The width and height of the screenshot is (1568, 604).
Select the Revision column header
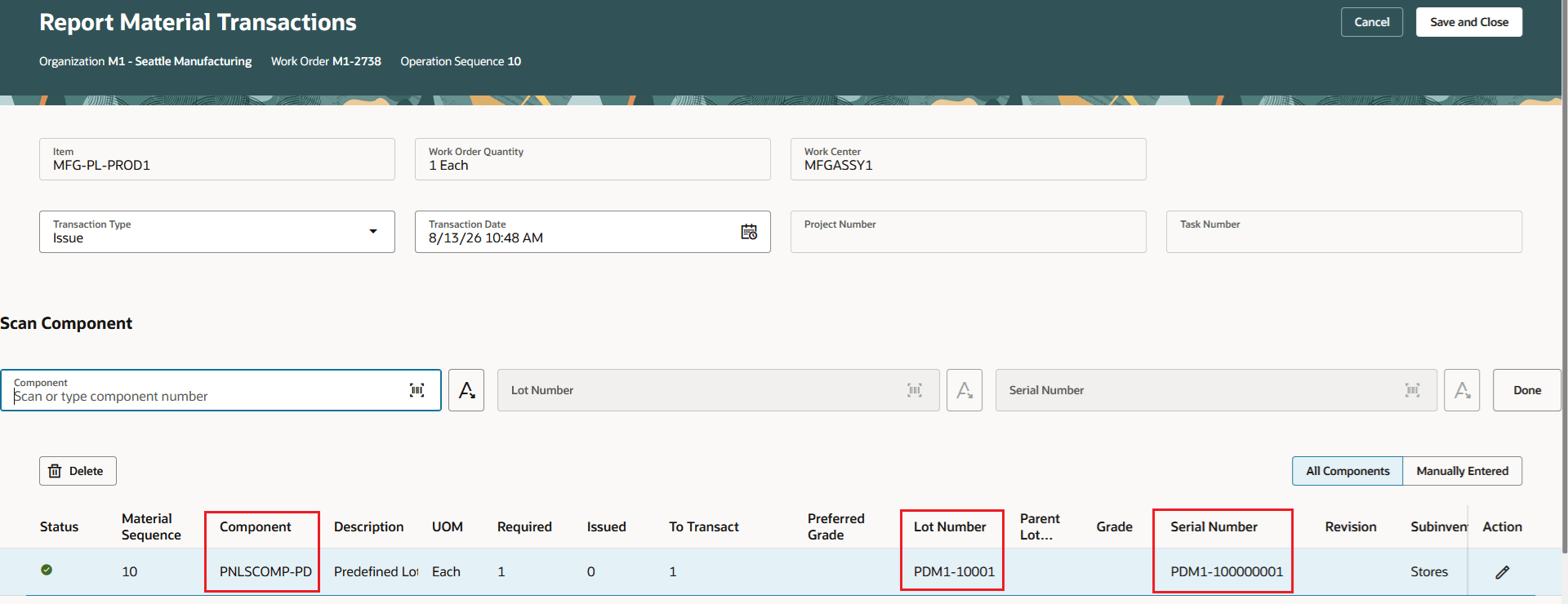(1350, 527)
